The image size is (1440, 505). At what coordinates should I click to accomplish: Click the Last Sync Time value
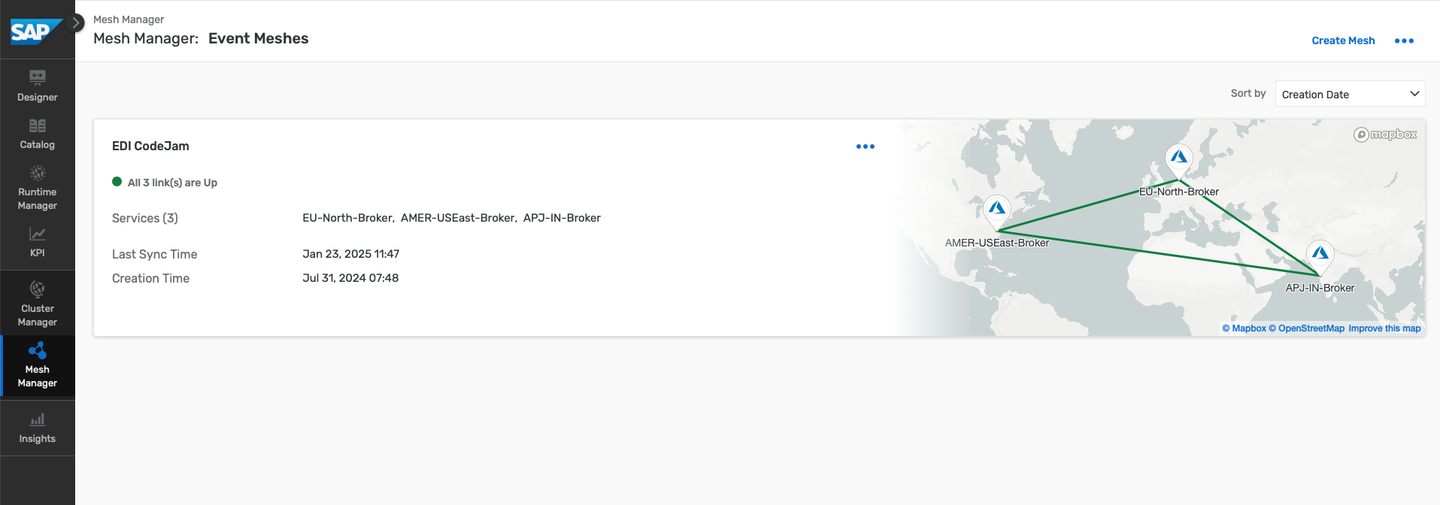point(351,254)
